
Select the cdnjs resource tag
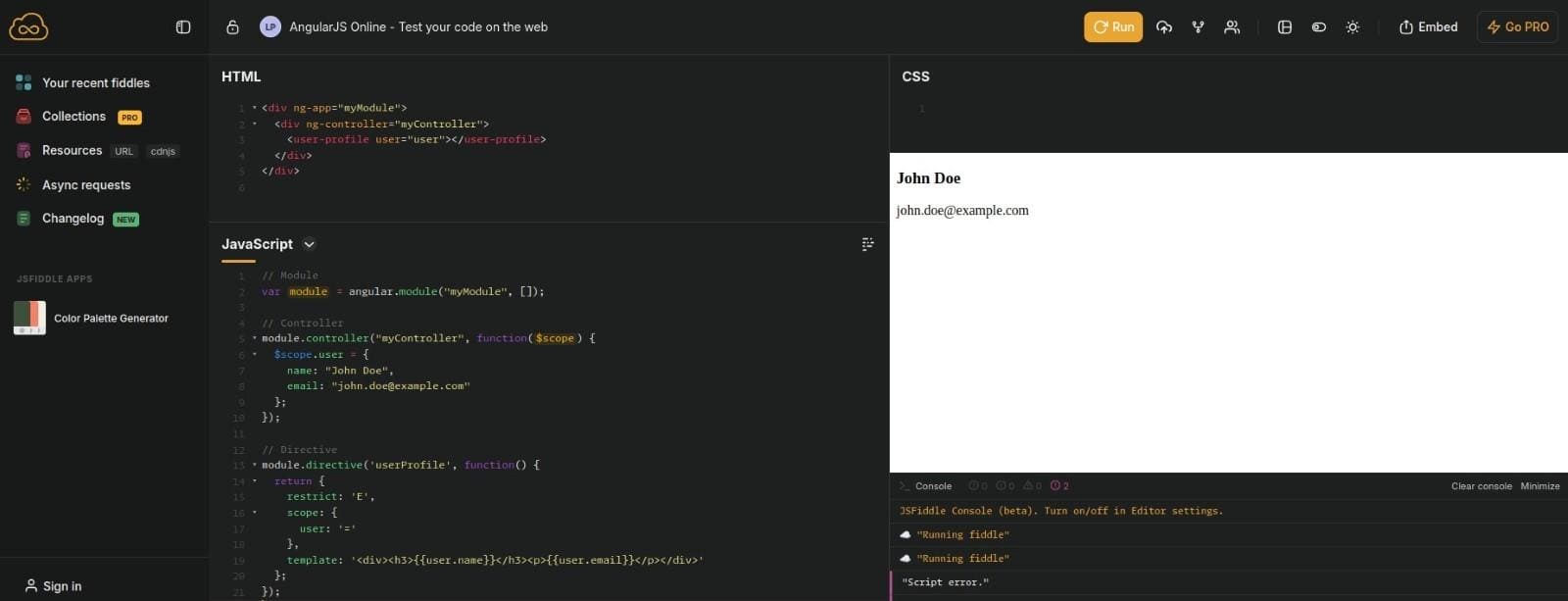click(x=163, y=152)
